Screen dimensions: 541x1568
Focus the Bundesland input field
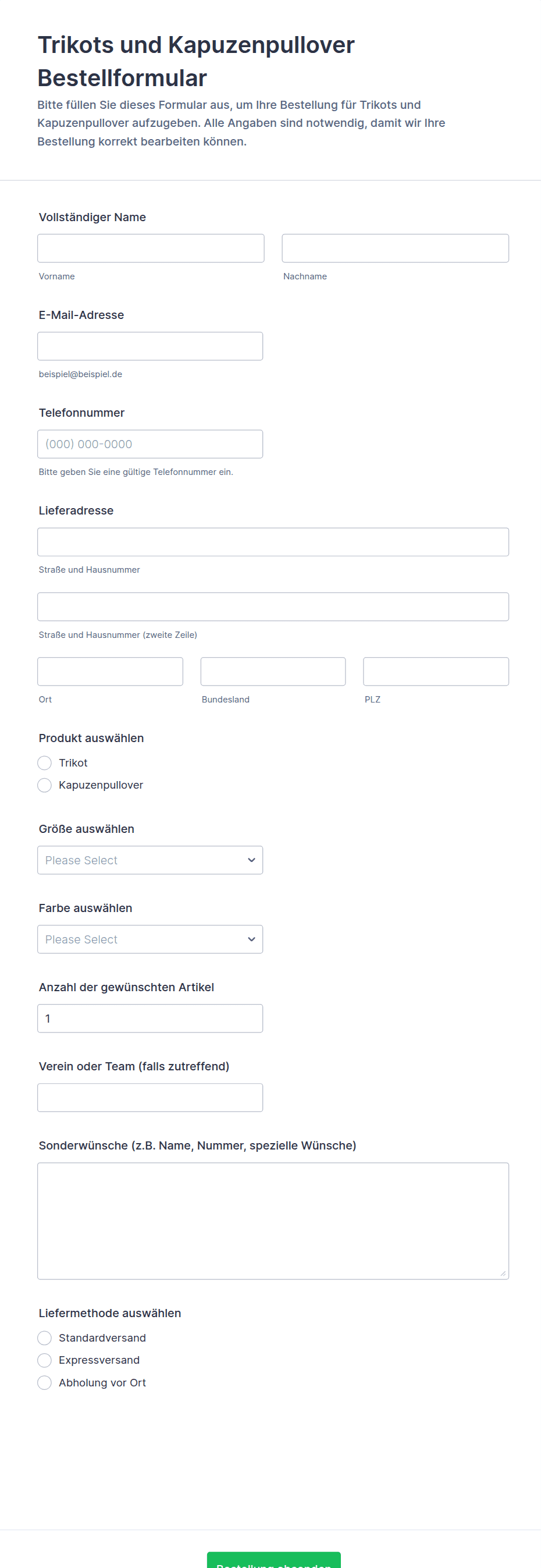[x=273, y=672]
